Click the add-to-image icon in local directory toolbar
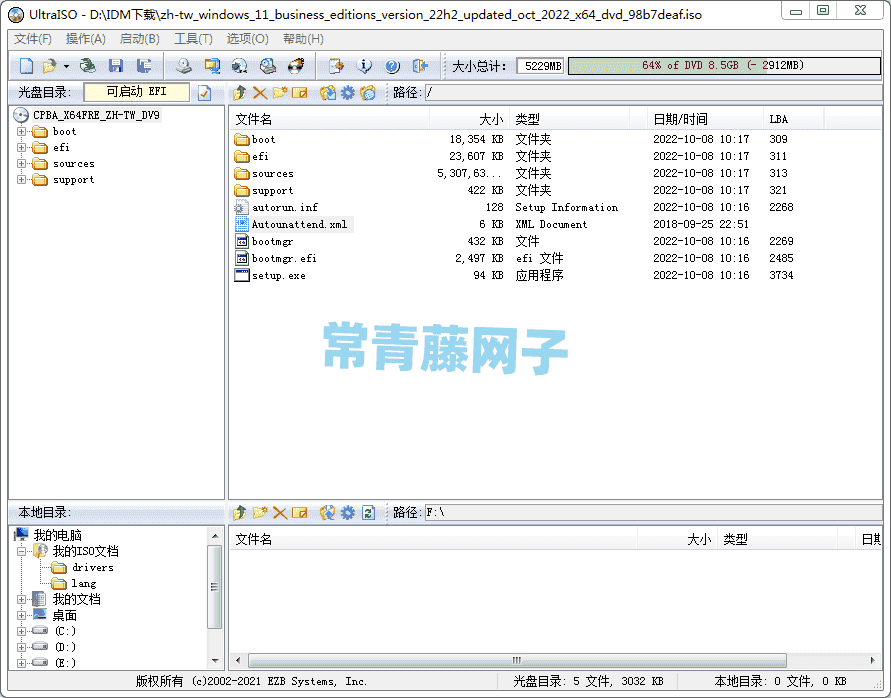Screen dimensions: 891x698 pos(327,513)
